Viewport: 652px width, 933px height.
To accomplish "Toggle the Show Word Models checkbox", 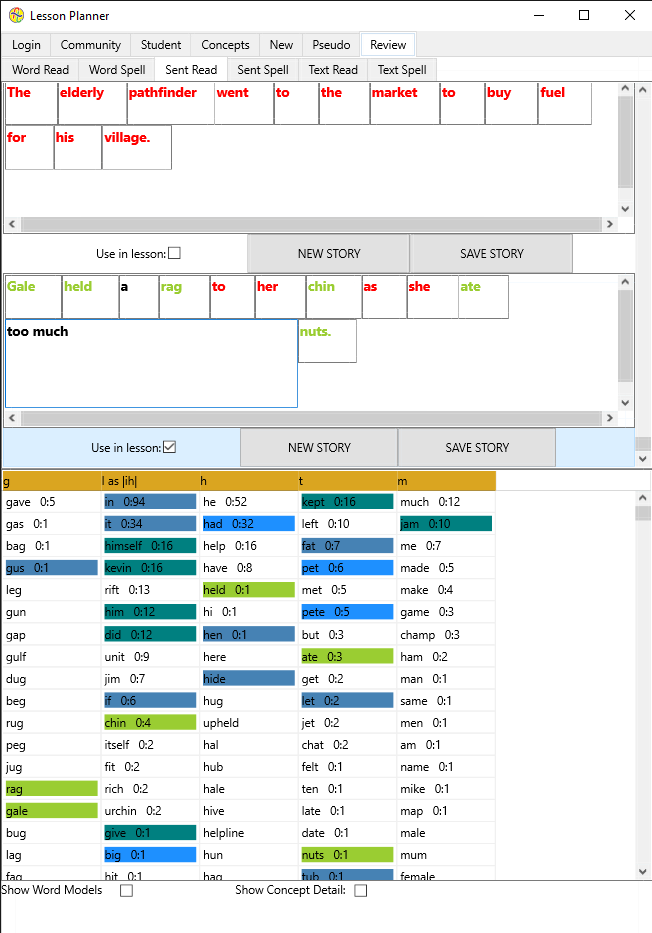I will click(x=126, y=891).
